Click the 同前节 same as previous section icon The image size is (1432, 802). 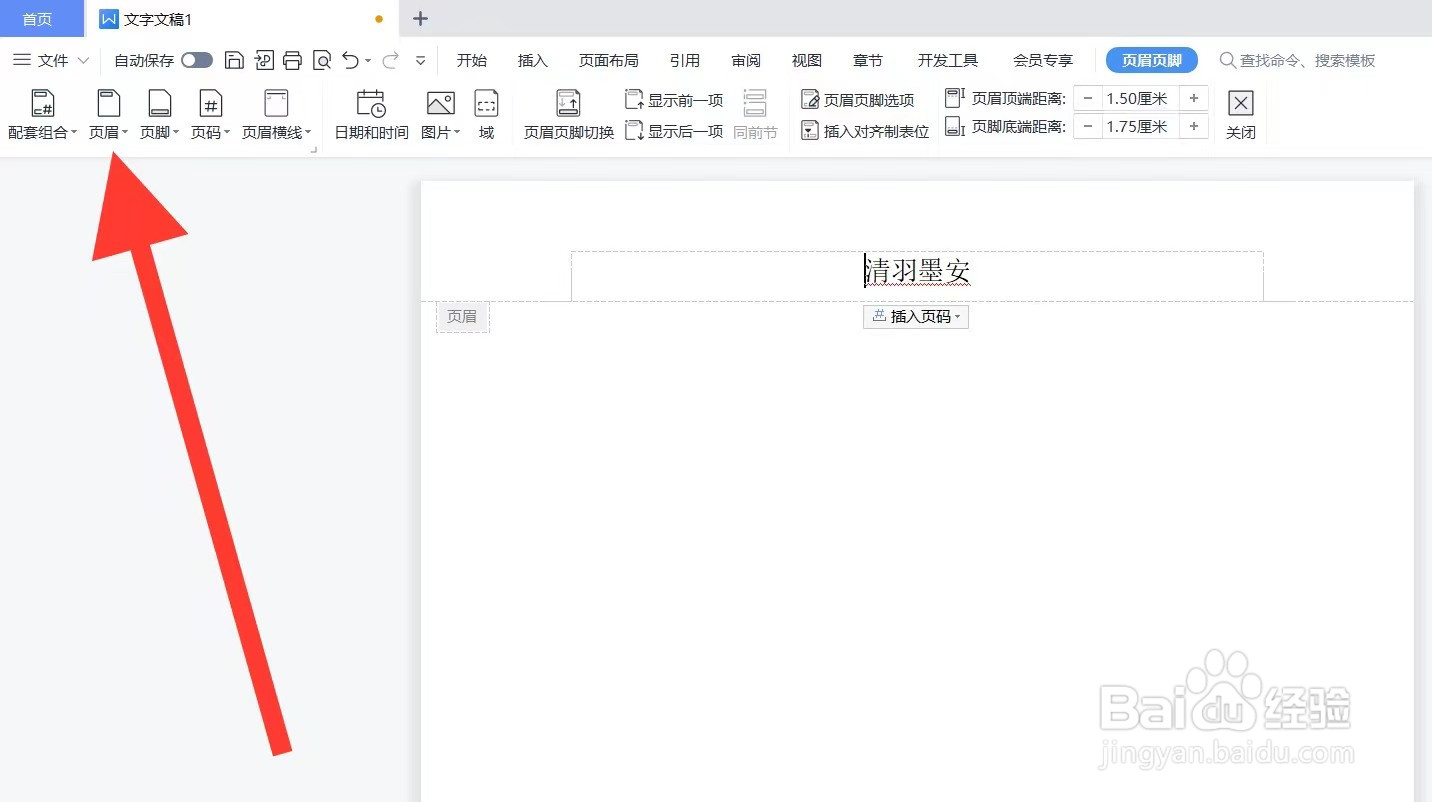(x=755, y=103)
